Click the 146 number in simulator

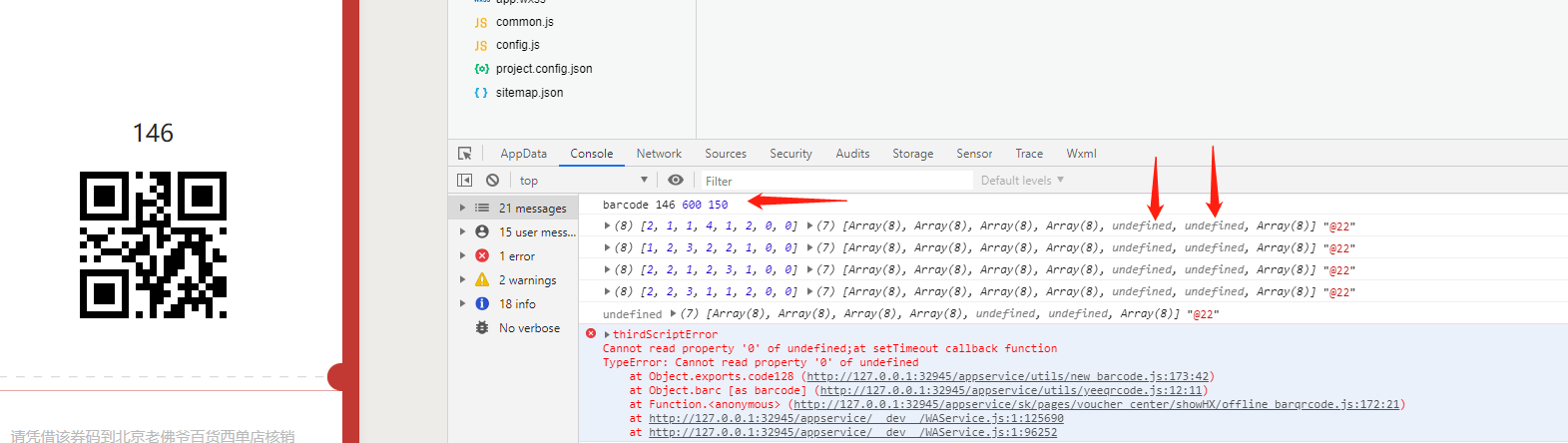tap(153, 133)
